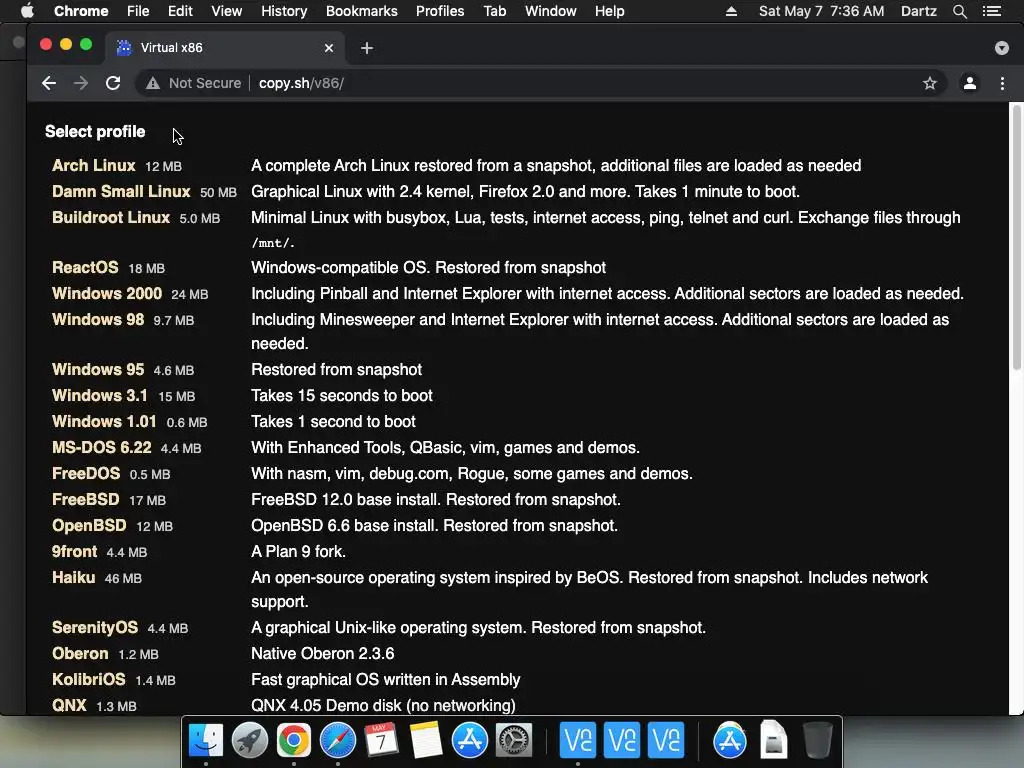The width and height of the screenshot is (1024, 768).
Task: Click the Spotlight search icon in menu bar
Action: (x=959, y=11)
